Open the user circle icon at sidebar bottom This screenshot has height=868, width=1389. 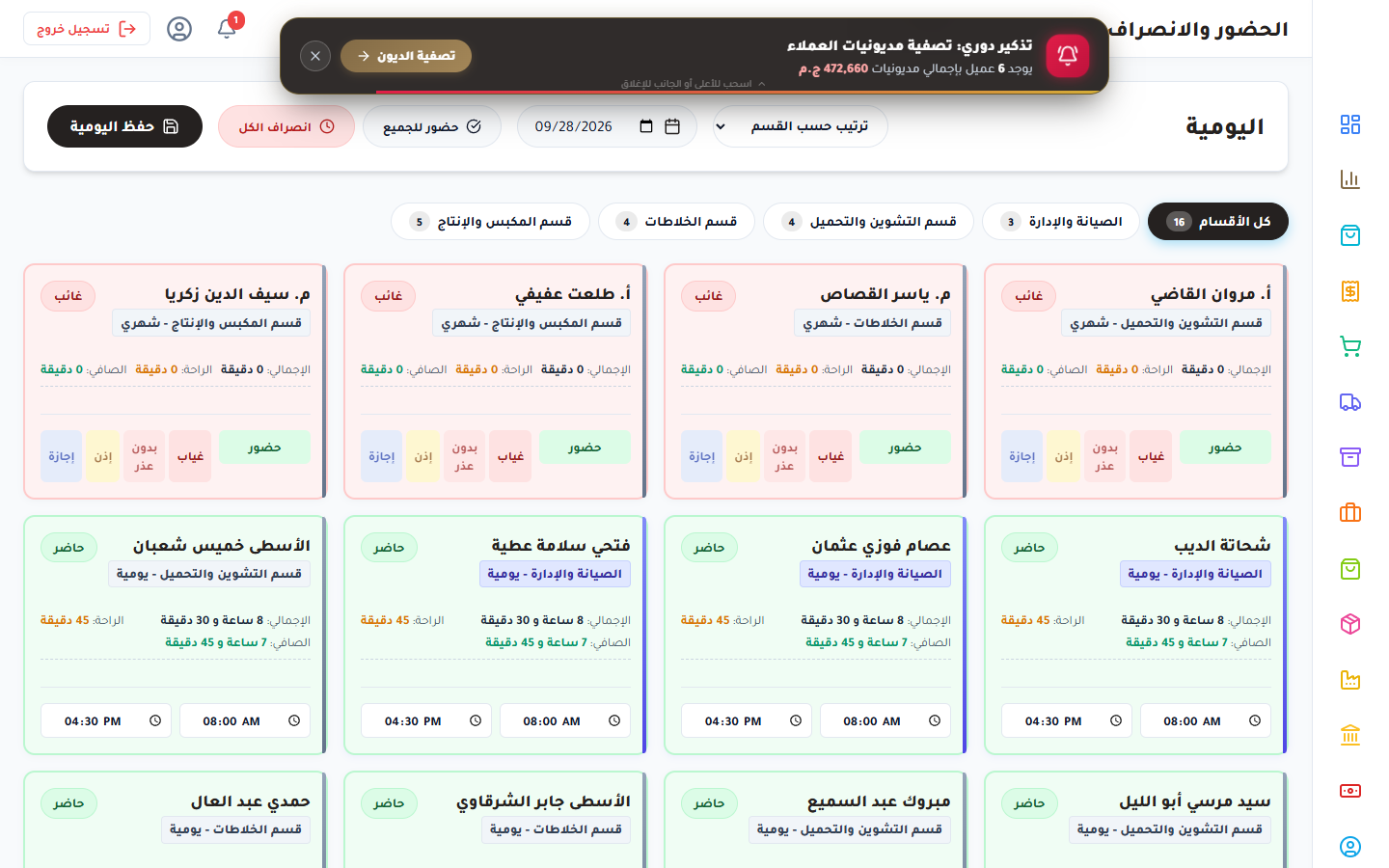coord(1350,847)
